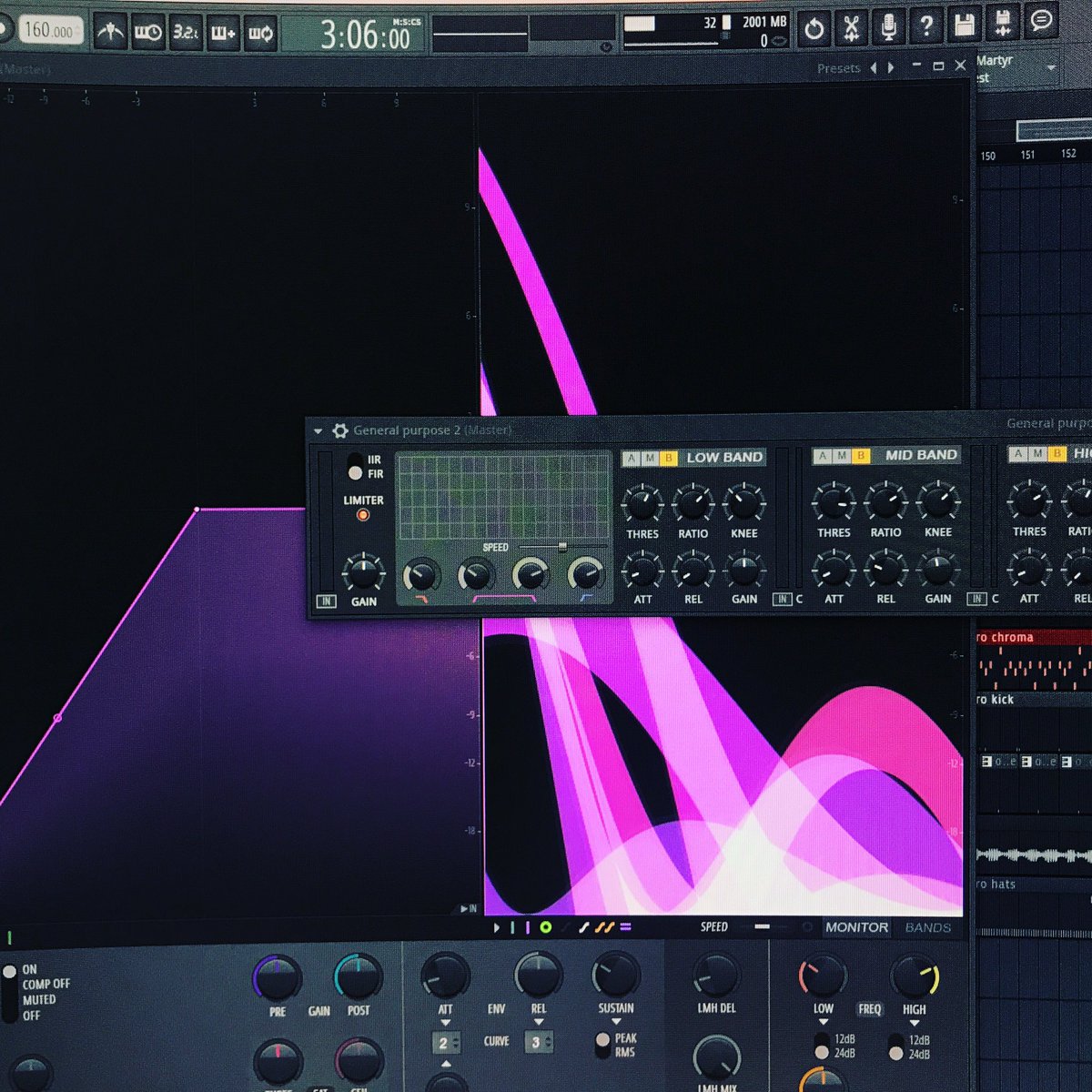Click the MID BAND label
1092x1092 pixels.
920,454
